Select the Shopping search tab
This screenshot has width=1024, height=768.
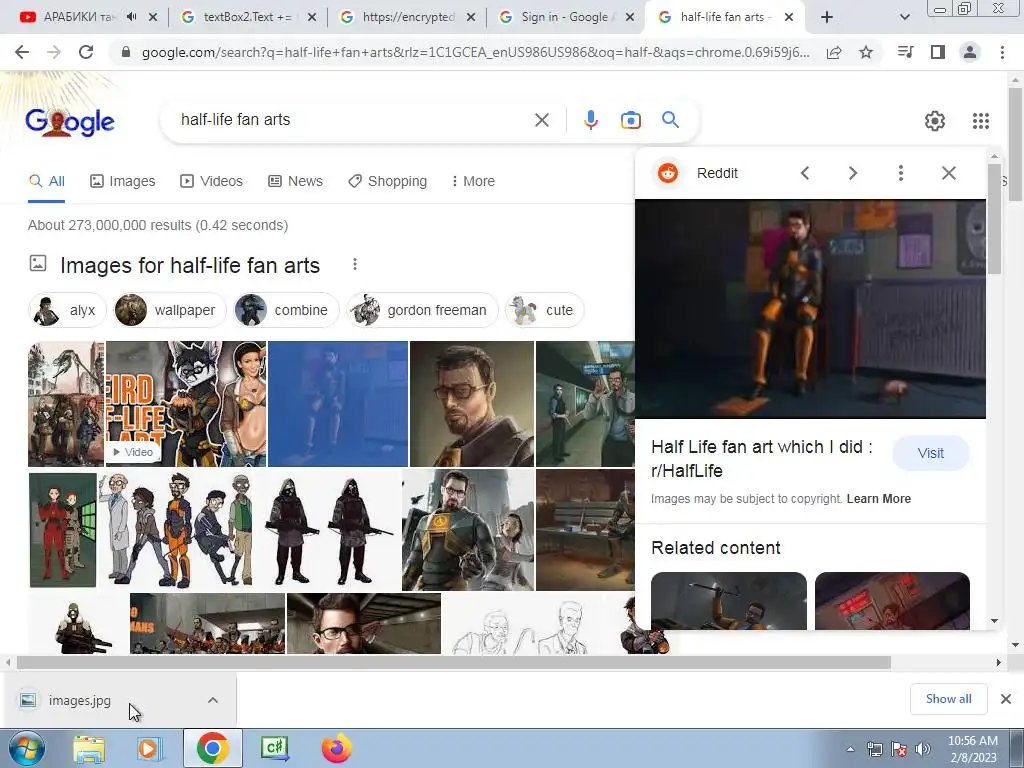pos(387,181)
